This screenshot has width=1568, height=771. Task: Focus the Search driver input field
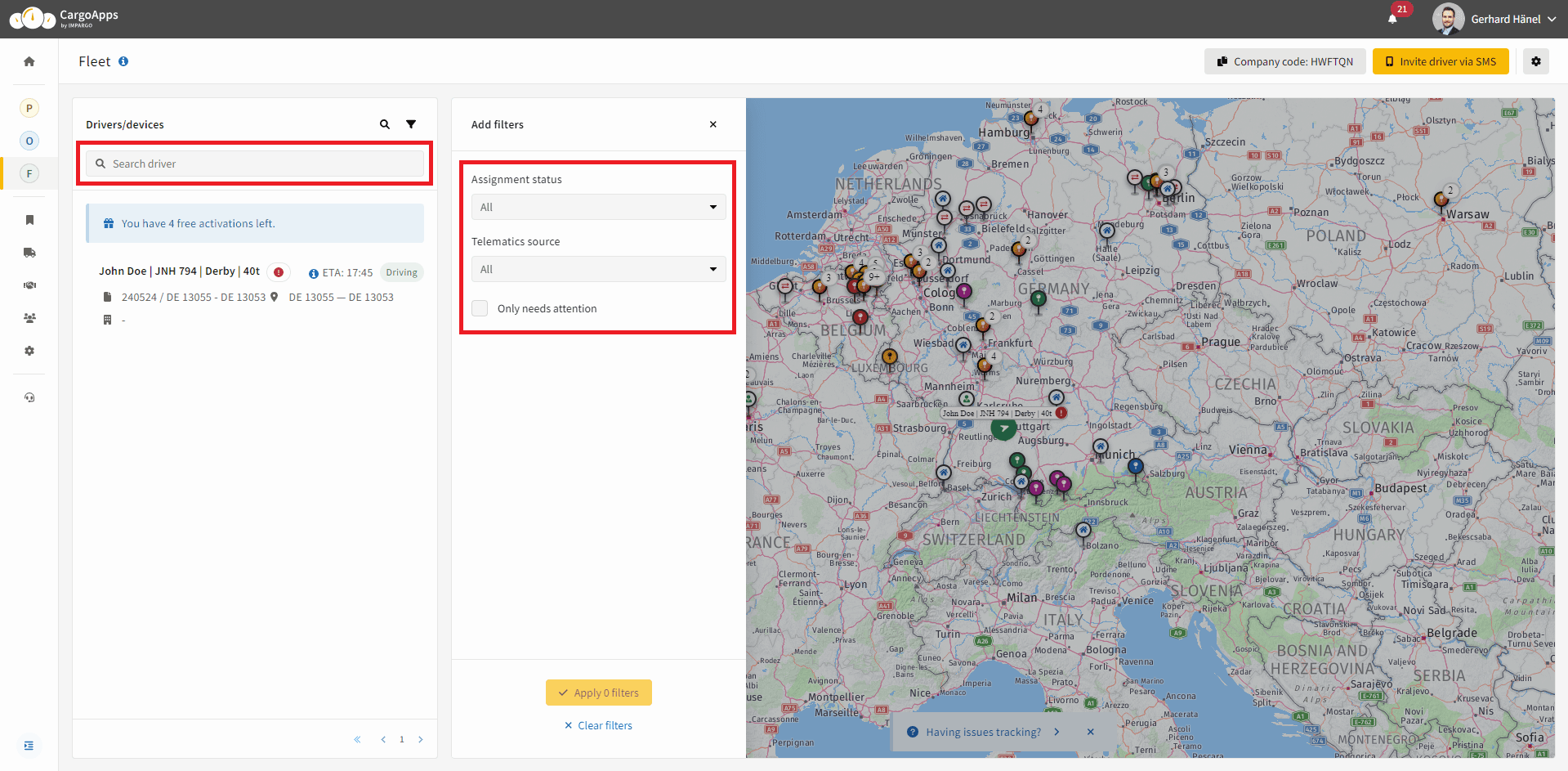(x=255, y=164)
